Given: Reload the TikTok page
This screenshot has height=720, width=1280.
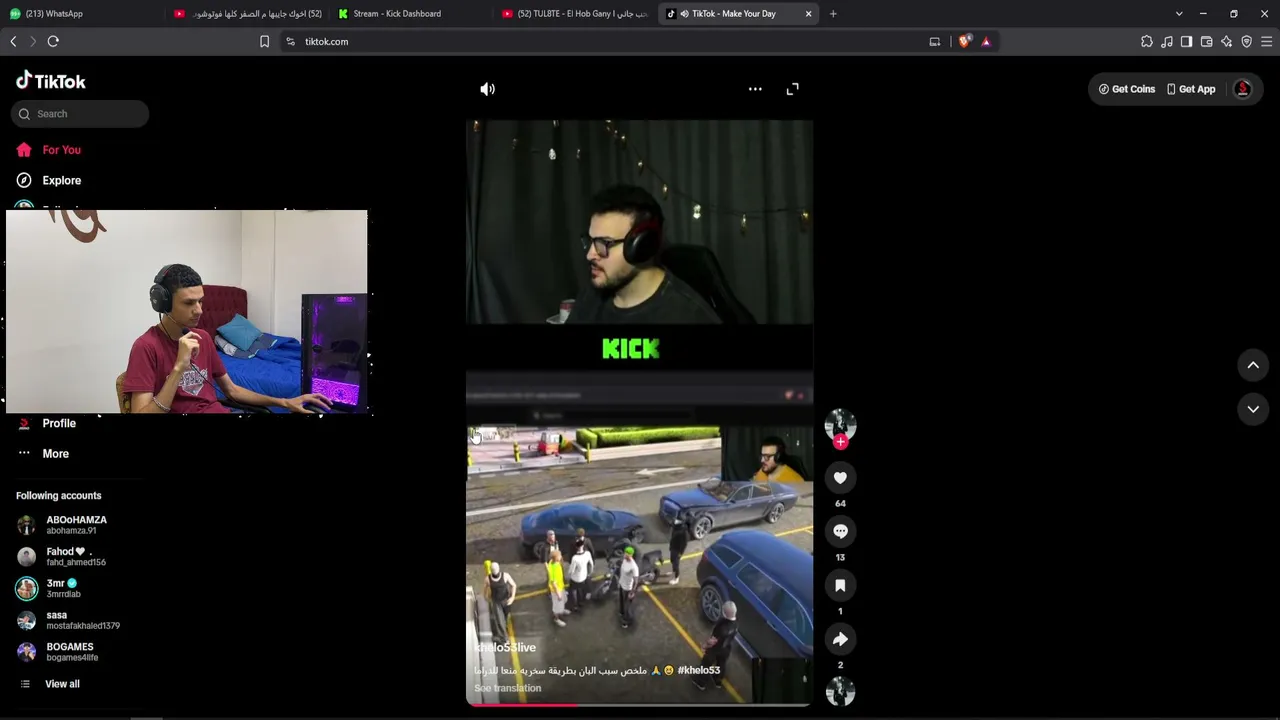Looking at the screenshot, I should point(53,42).
